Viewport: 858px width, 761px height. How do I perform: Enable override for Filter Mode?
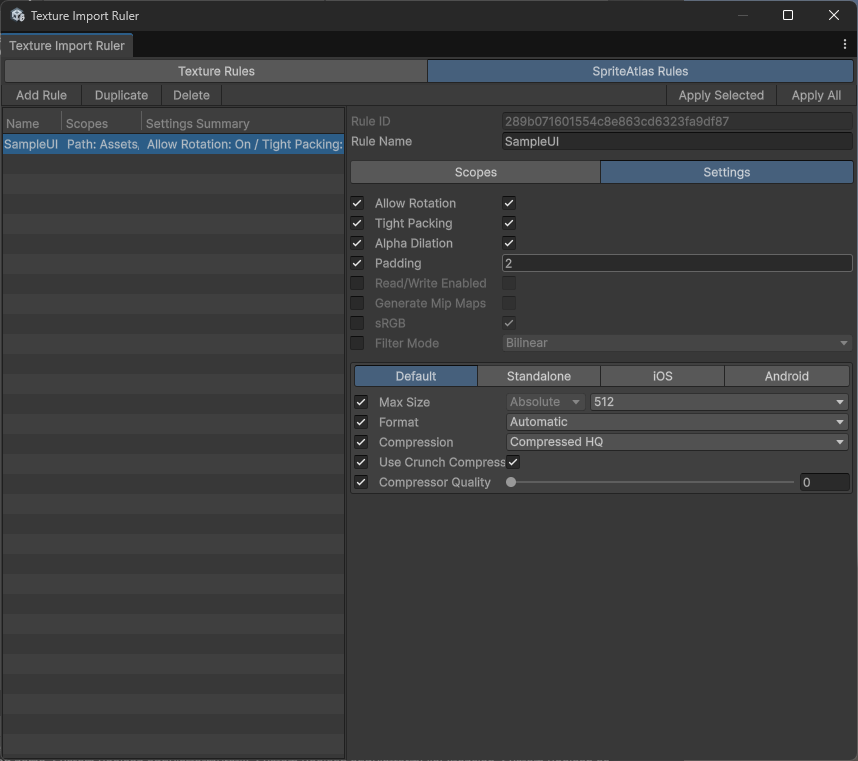click(357, 343)
